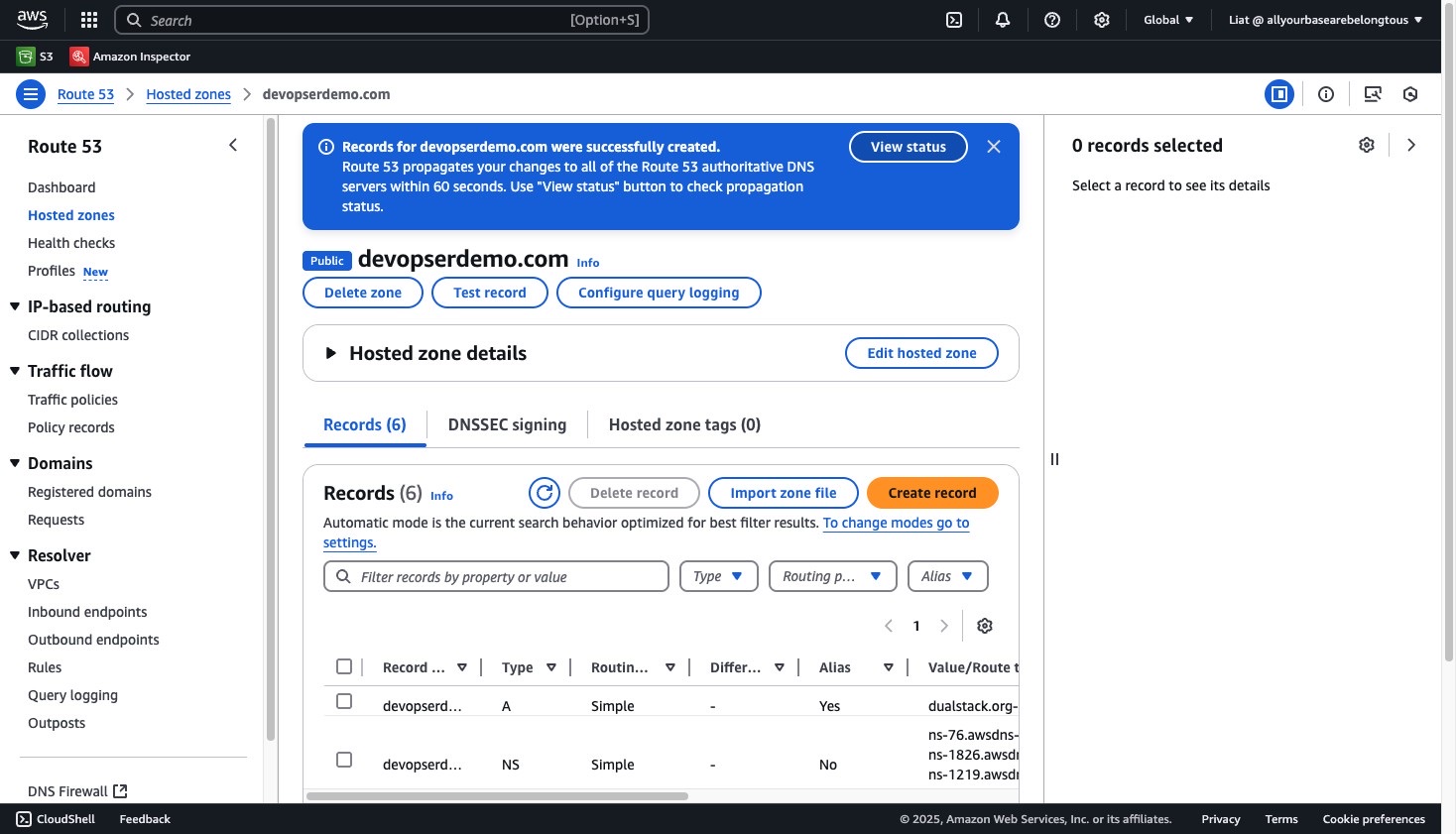Open the AWS home logo

click(32, 19)
